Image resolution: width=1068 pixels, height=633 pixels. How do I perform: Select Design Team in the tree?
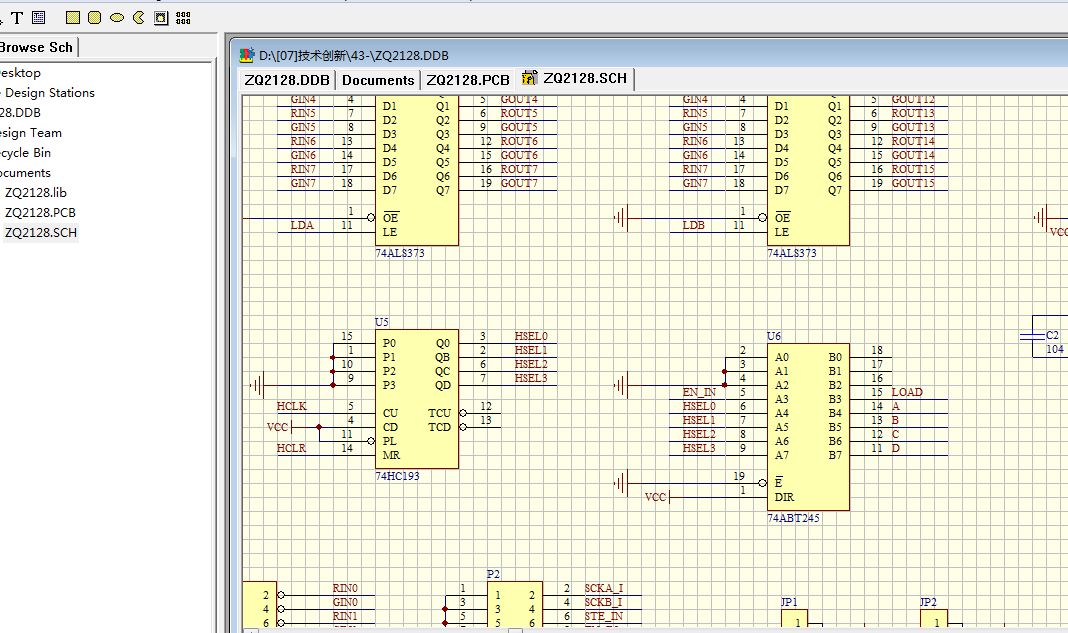[31, 133]
